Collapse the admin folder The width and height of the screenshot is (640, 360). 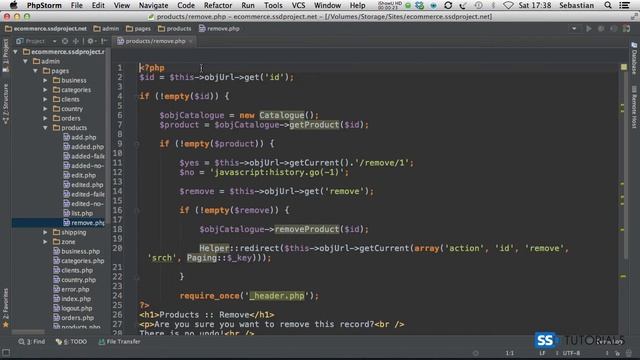(x=26, y=61)
